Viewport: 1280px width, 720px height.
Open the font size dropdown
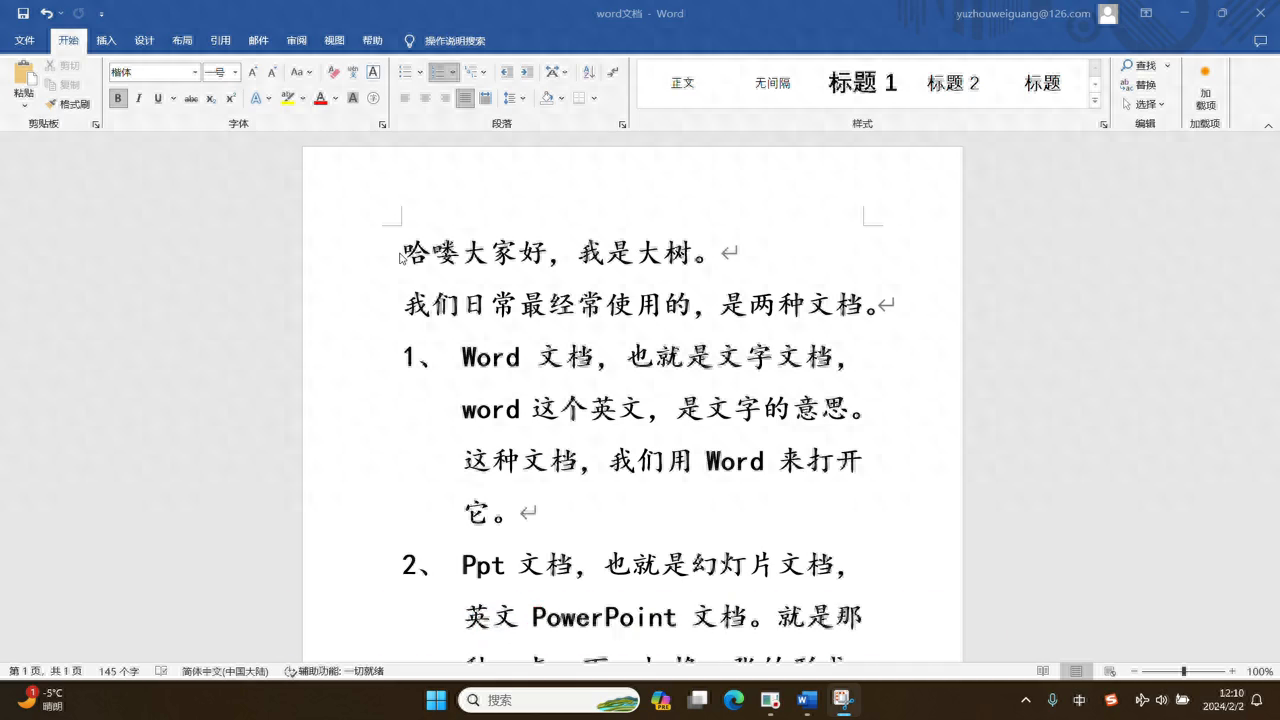coord(234,72)
